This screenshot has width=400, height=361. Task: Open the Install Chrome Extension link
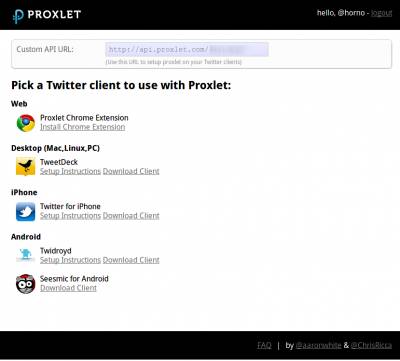[83, 127]
